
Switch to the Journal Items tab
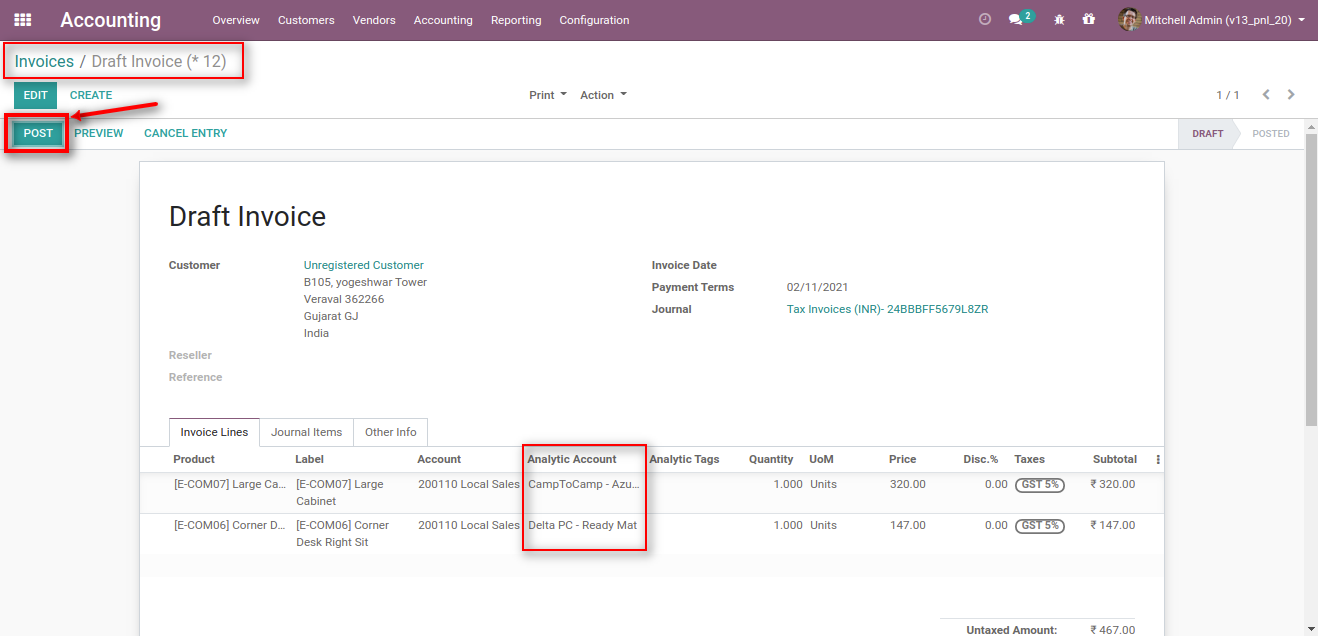[306, 431]
